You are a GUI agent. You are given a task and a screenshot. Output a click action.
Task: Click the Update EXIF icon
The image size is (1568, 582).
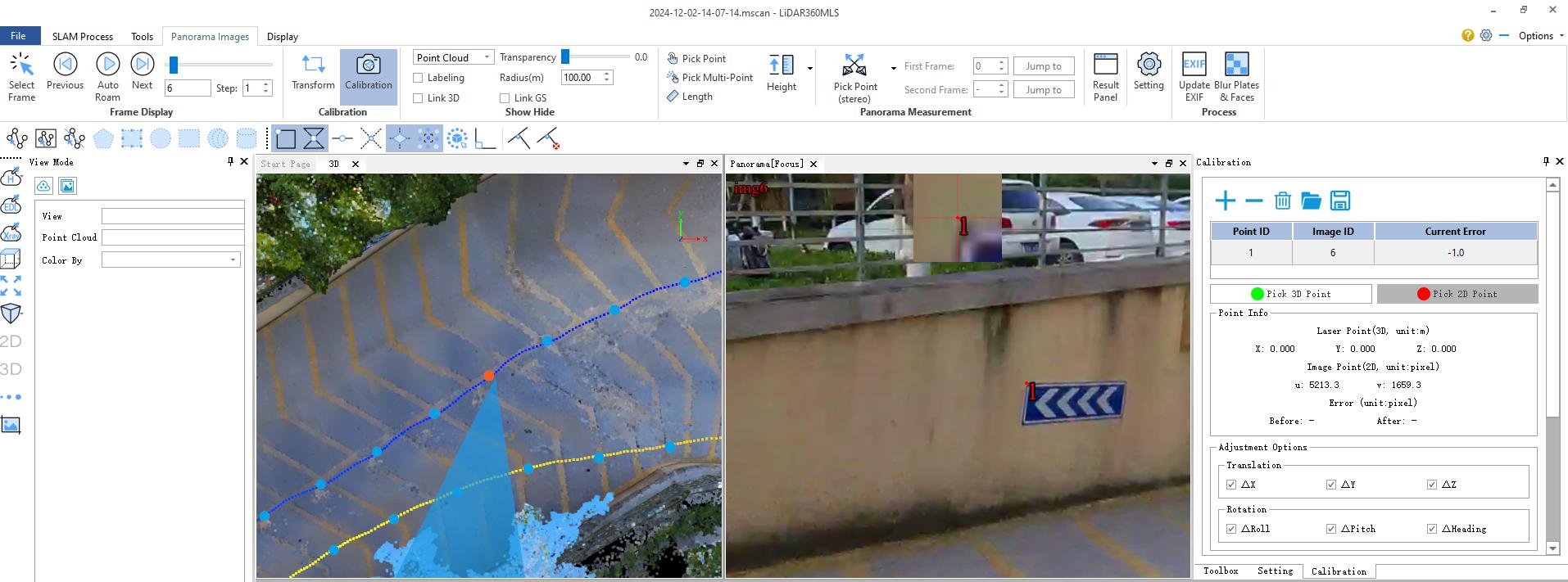tap(1194, 76)
